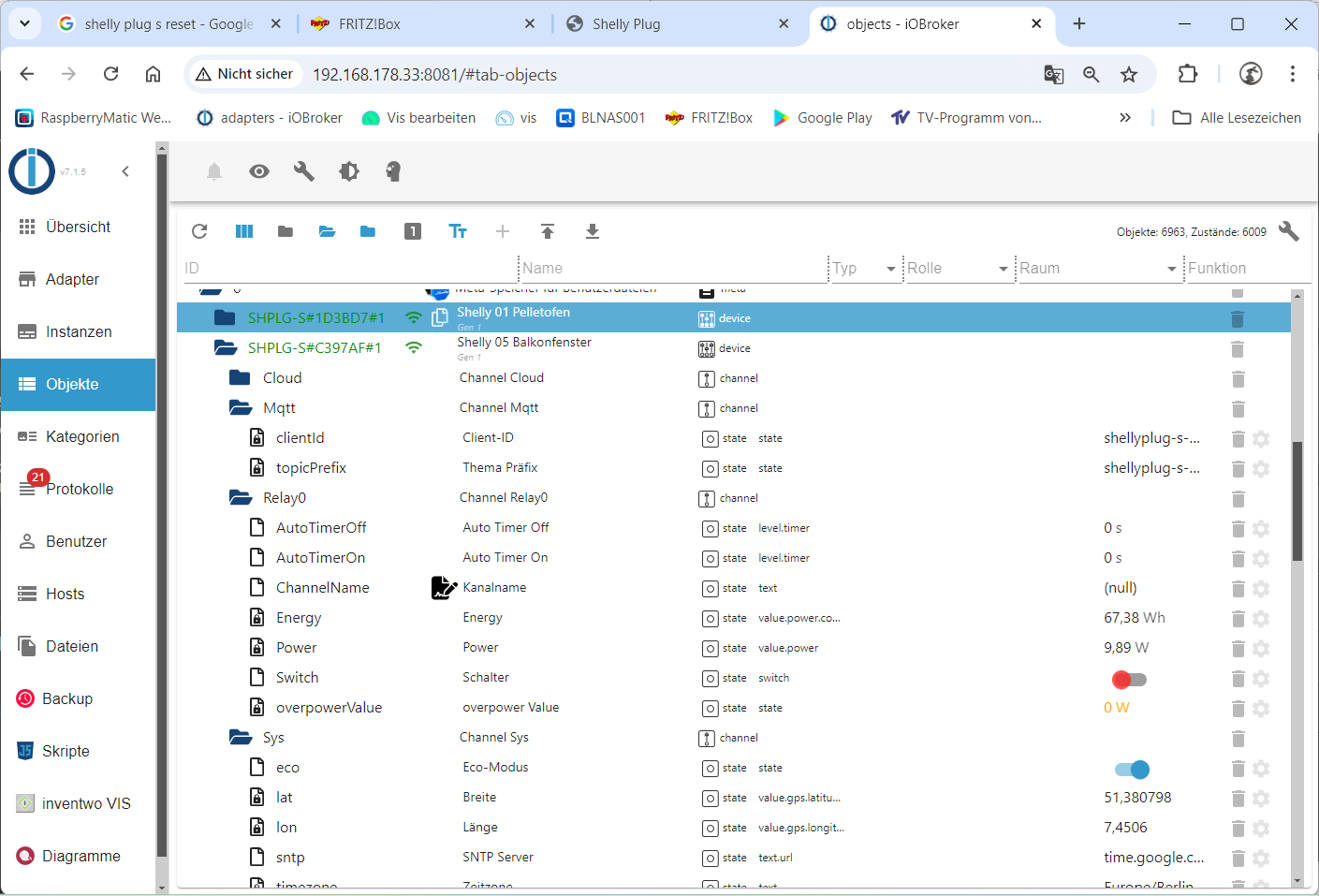This screenshot has height=896, width=1319.
Task: Open Backup in the sidebar
Action: (79, 698)
